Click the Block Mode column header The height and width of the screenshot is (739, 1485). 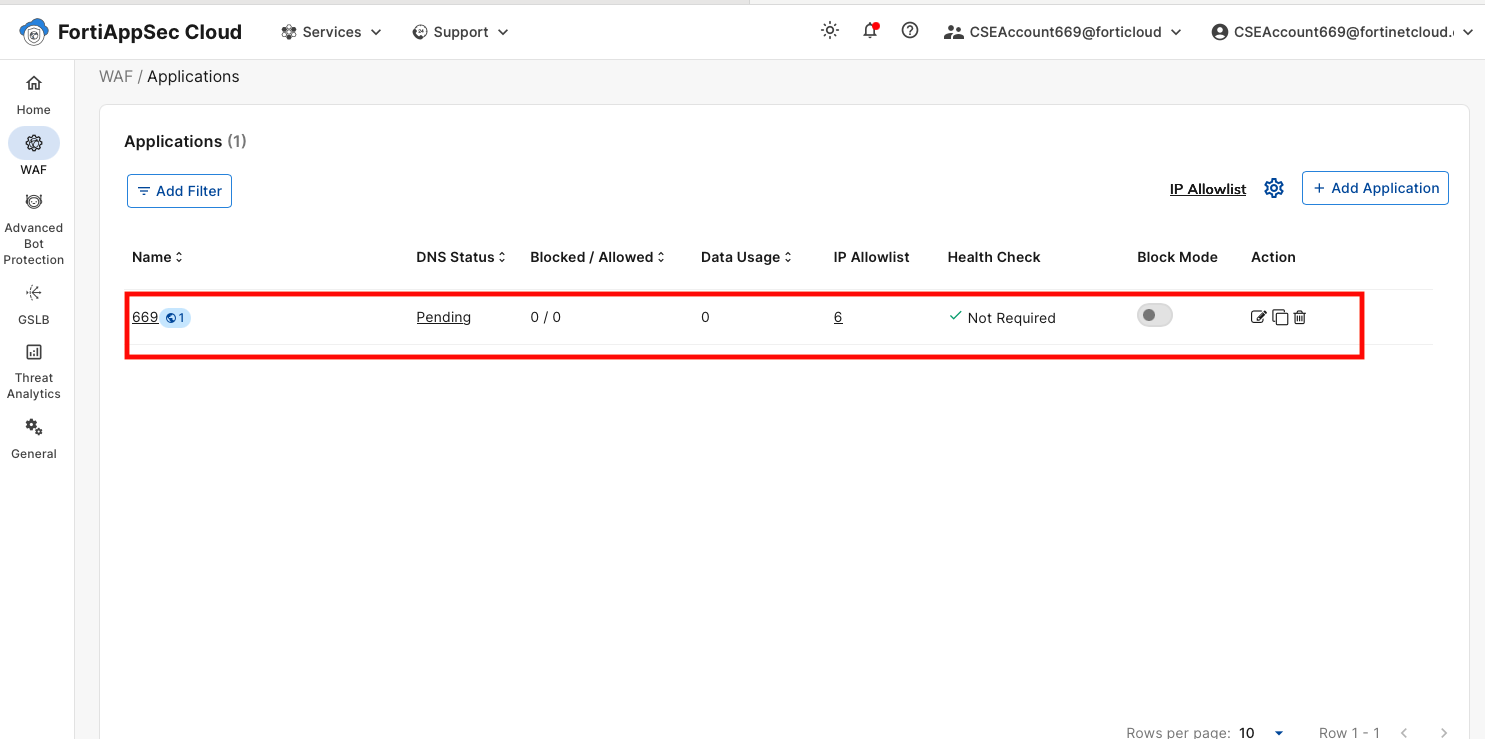coord(1177,257)
